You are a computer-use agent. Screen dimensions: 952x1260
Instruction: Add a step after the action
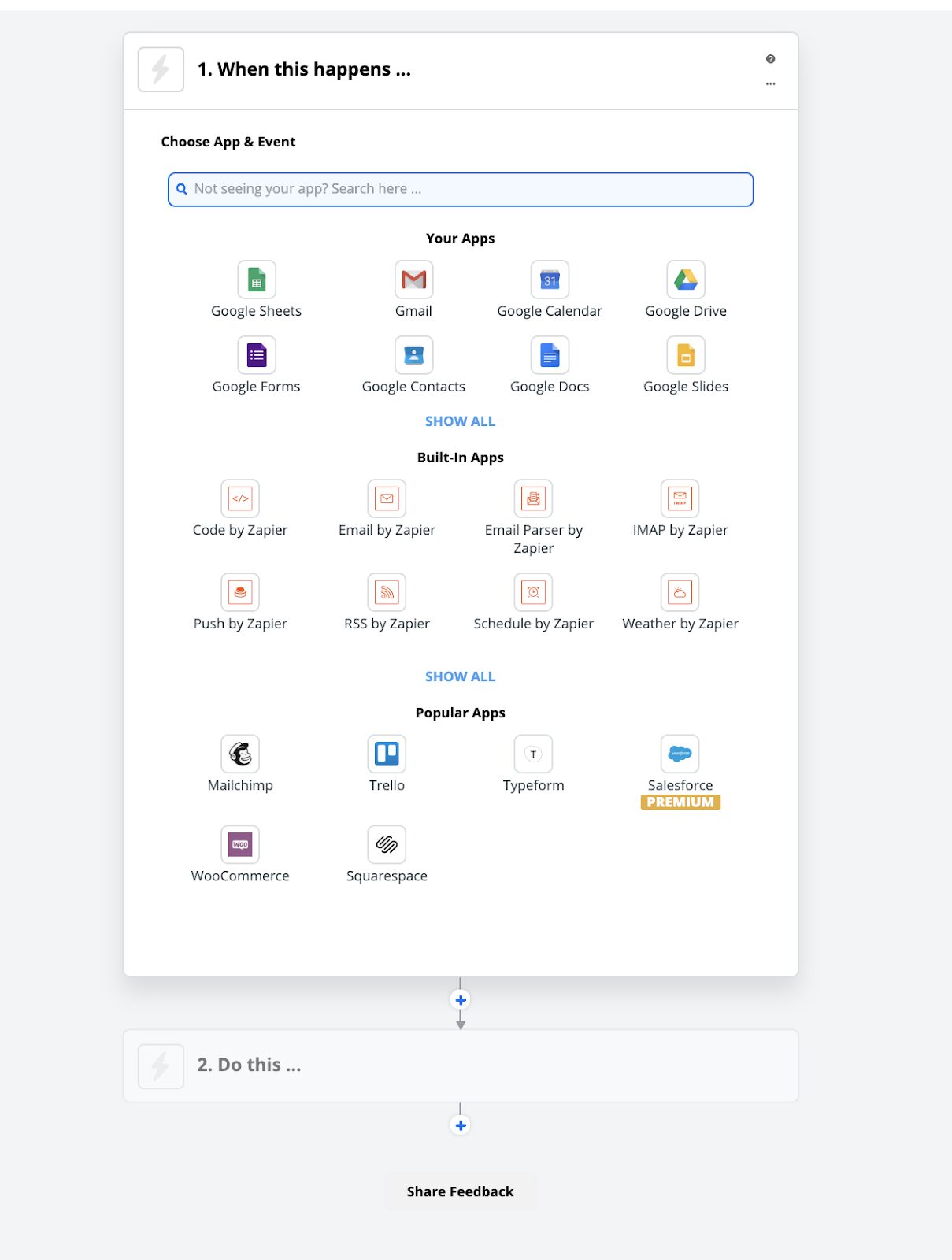click(461, 1125)
